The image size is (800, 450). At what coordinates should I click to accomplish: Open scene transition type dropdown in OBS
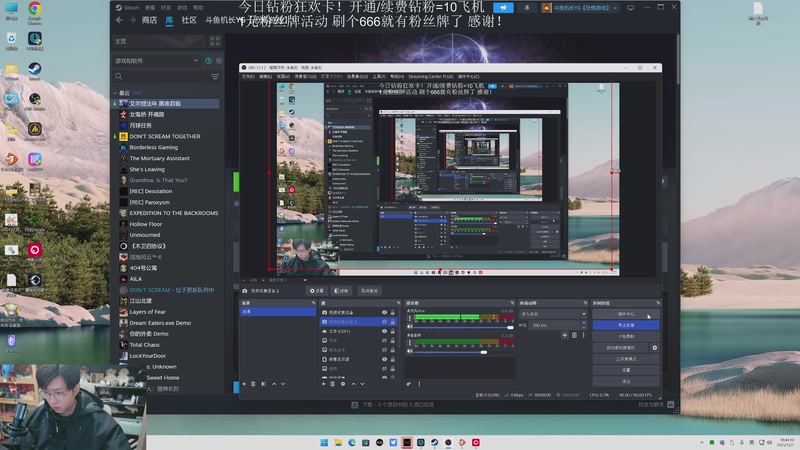[x=553, y=314]
